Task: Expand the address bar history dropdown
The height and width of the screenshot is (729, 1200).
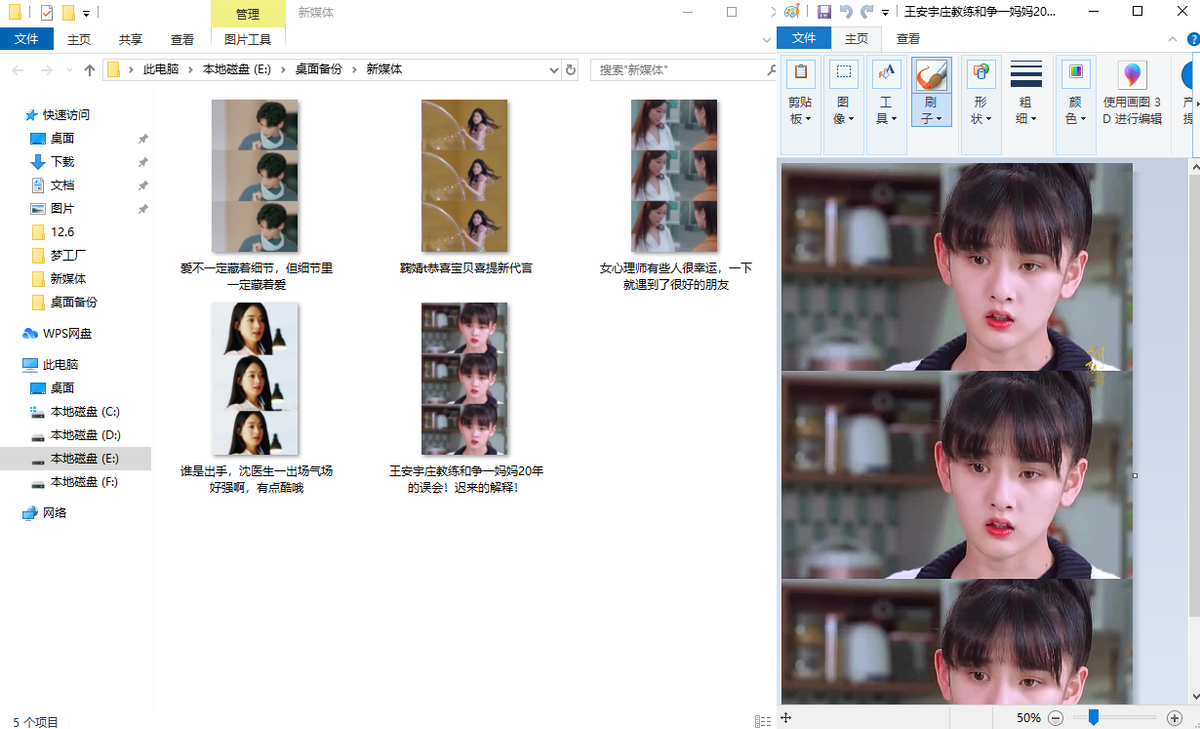Action: coord(554,70)
